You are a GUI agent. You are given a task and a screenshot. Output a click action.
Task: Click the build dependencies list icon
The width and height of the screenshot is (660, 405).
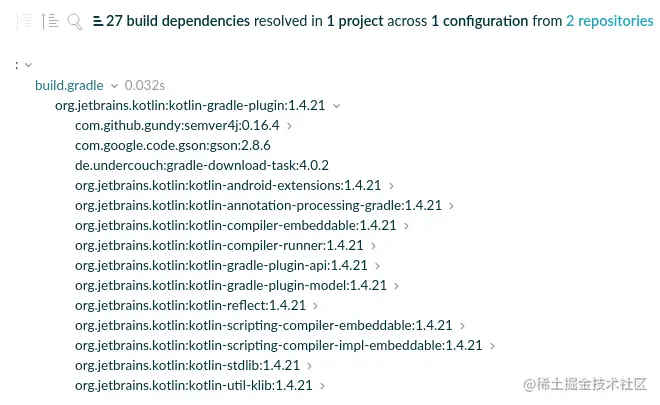98,21
